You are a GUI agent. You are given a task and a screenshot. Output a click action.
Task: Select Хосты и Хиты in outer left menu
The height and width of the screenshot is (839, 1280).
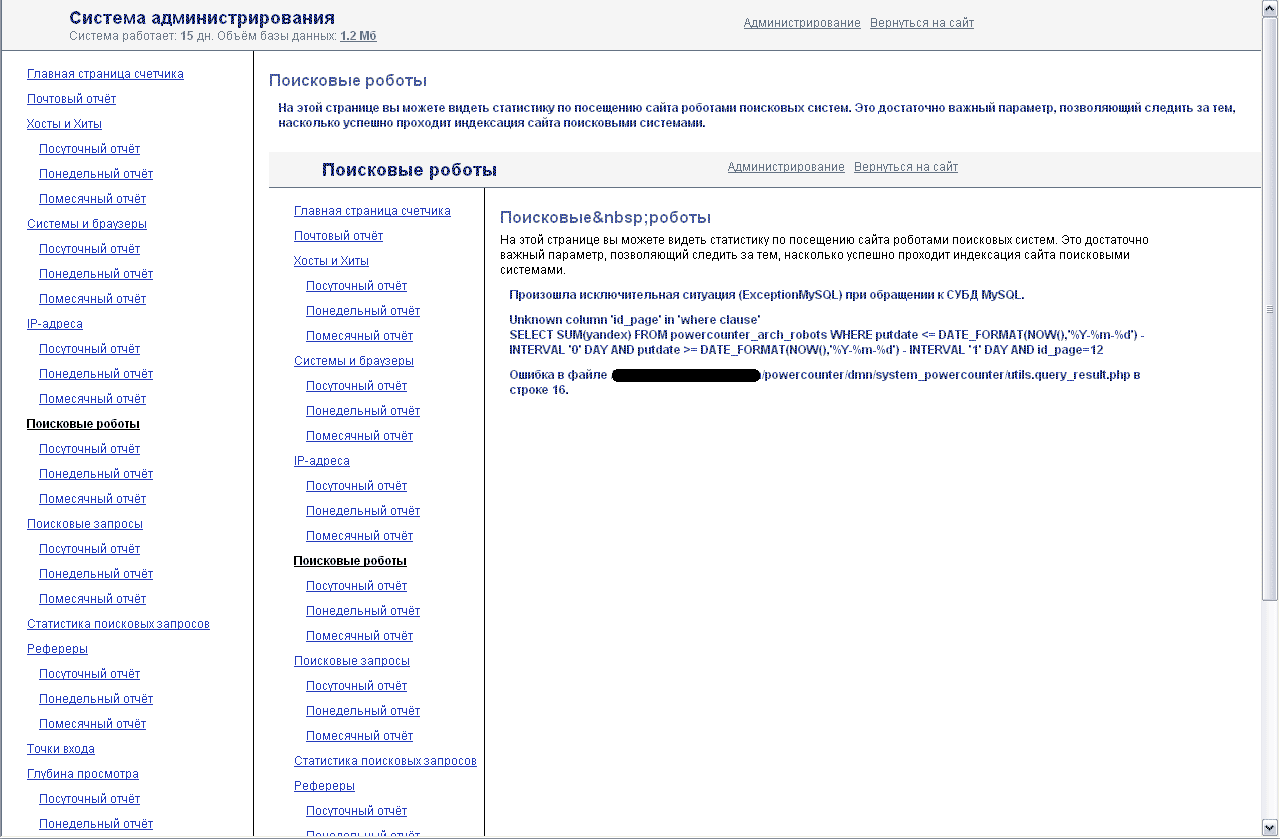(64, 124)
